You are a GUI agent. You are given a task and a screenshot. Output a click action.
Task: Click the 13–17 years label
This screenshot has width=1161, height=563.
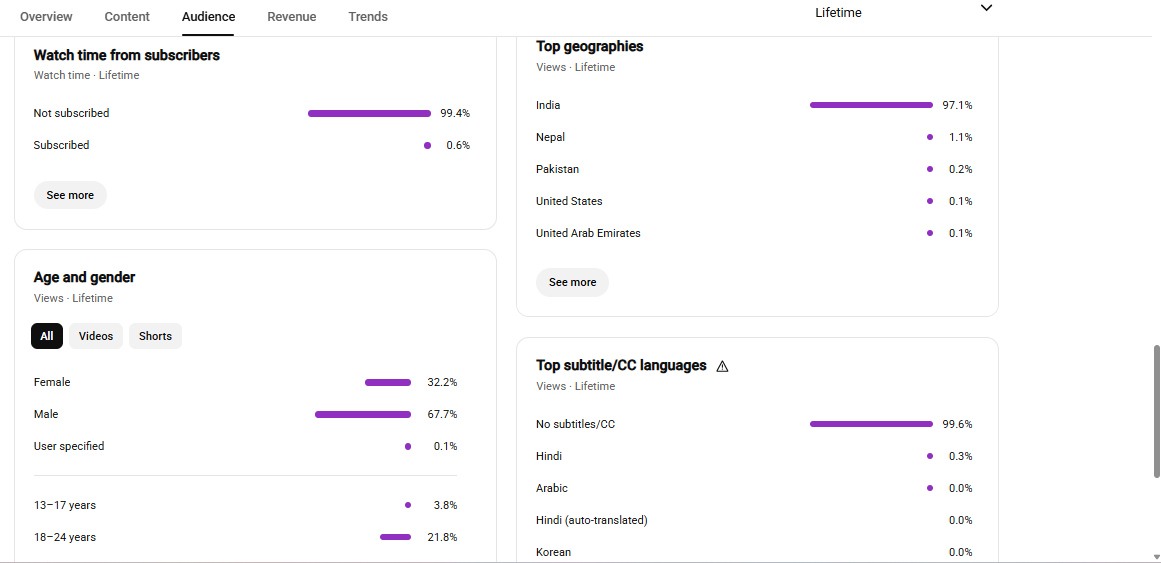pyautogui.click(x=64, y=505)
